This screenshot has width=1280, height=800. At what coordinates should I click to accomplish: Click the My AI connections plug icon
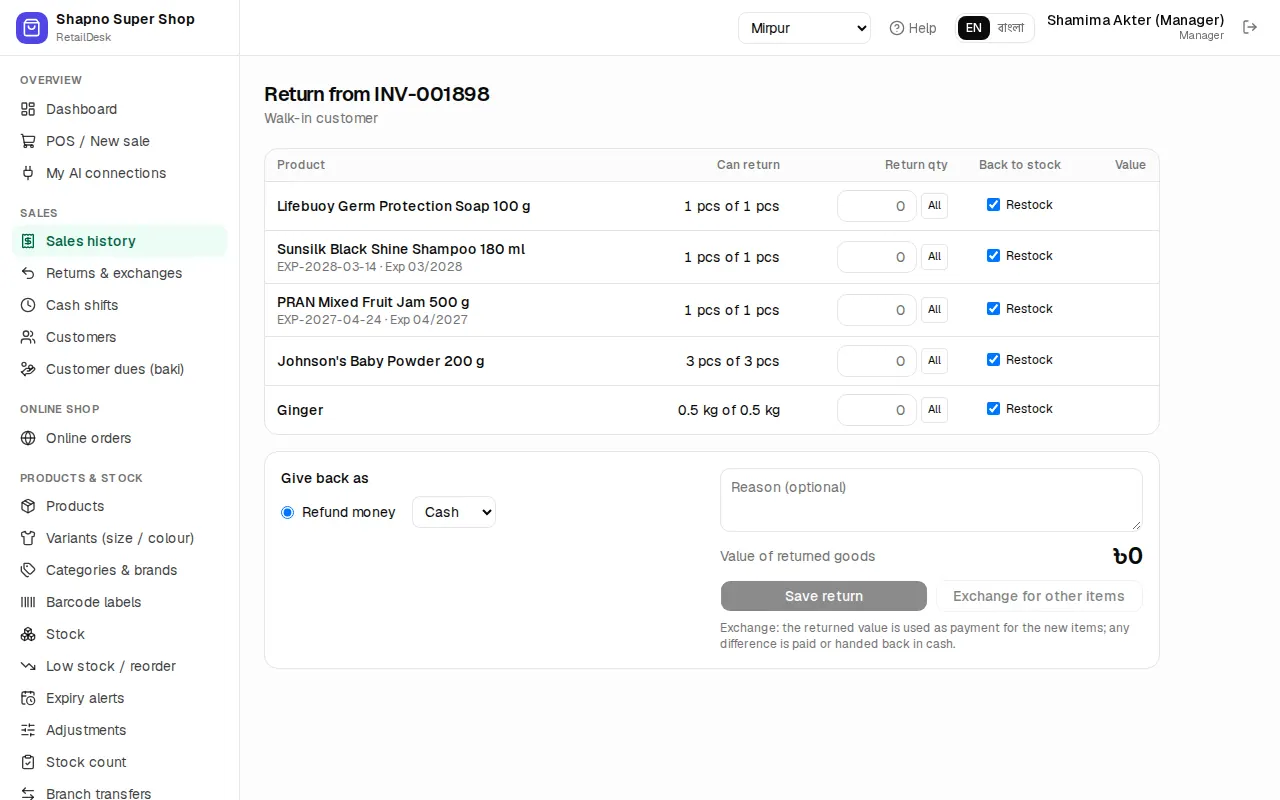(28, 173)
